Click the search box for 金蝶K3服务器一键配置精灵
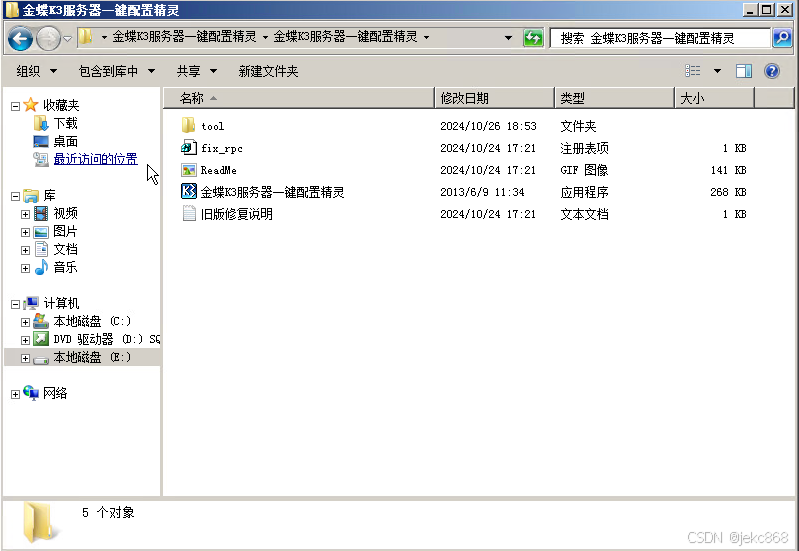This screenshot has width=799, height=551. [660, 38]
